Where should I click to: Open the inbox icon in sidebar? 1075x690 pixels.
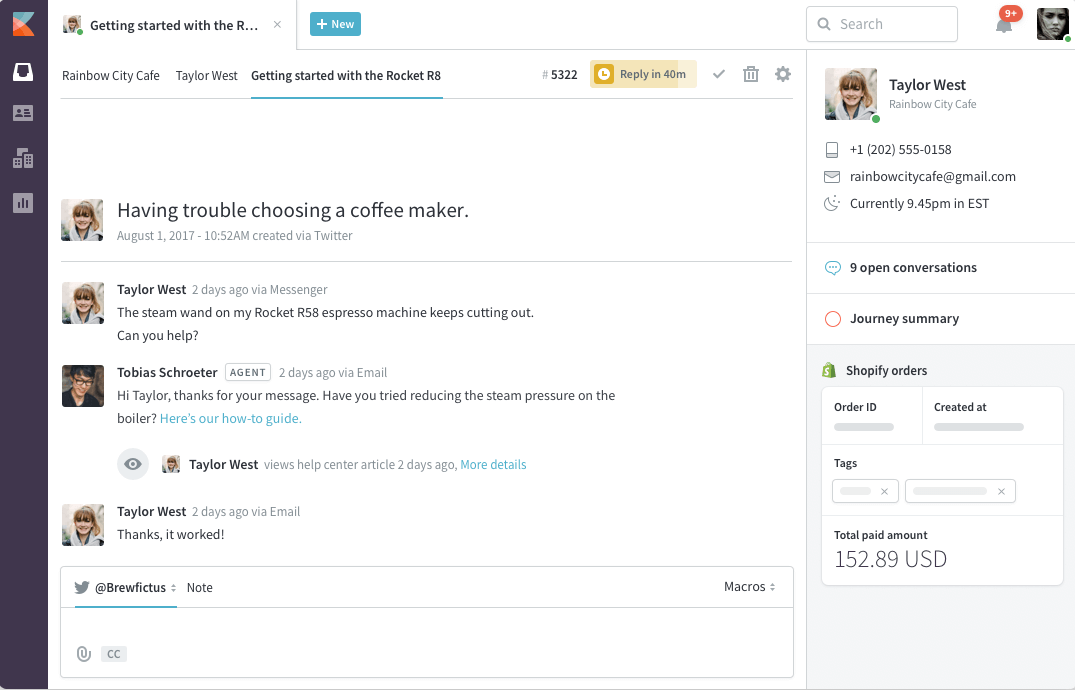22,72
